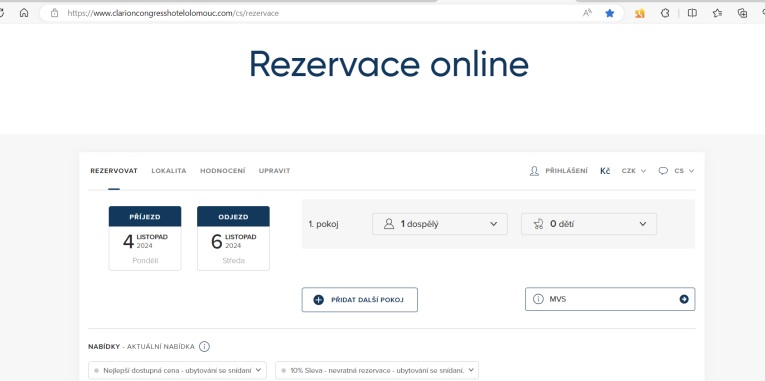The height and width of the screenshot is (381, 765).
Task: Click Přidat další pokoj button
Action: [360, 300]
